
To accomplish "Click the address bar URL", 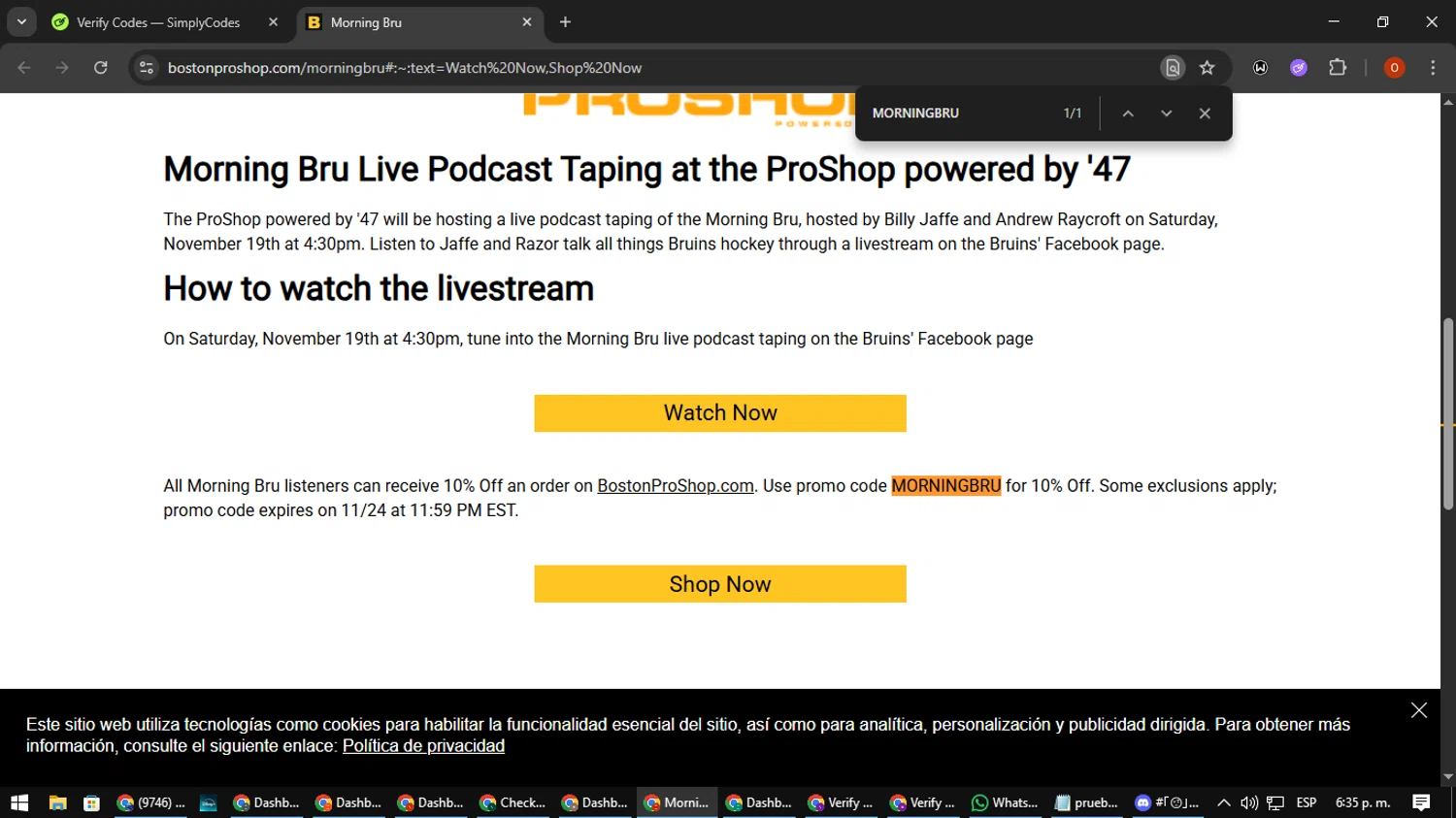I will 405,68.
